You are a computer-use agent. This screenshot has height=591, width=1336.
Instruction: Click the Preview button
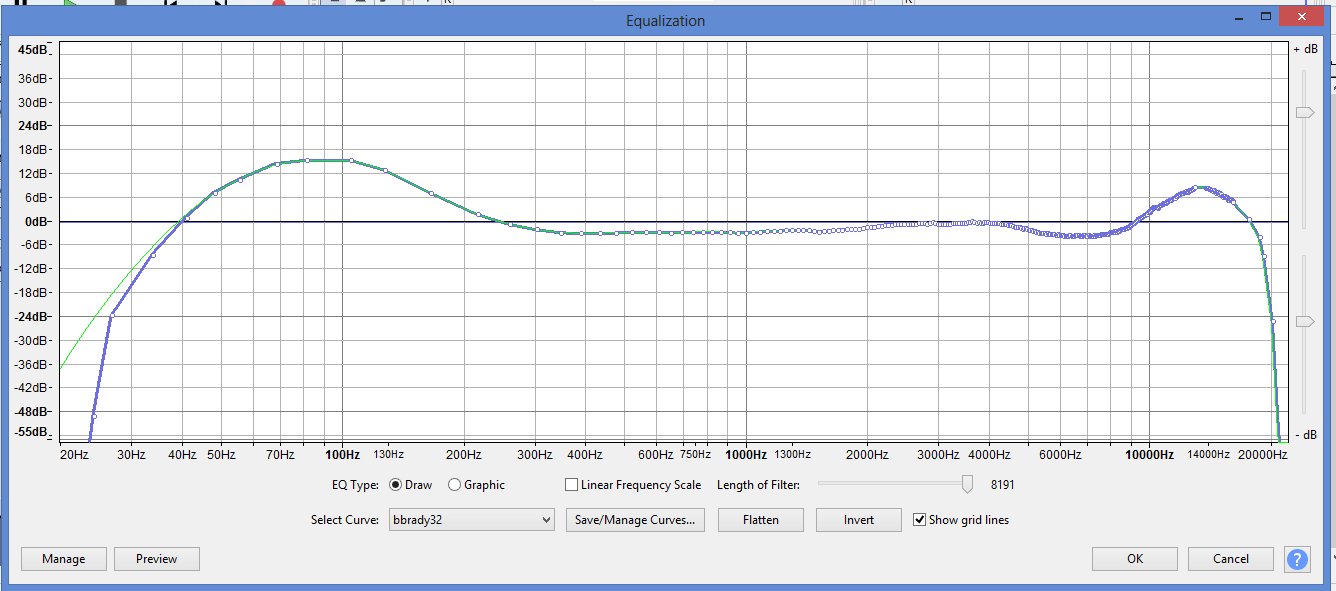[x=157, y=559]
